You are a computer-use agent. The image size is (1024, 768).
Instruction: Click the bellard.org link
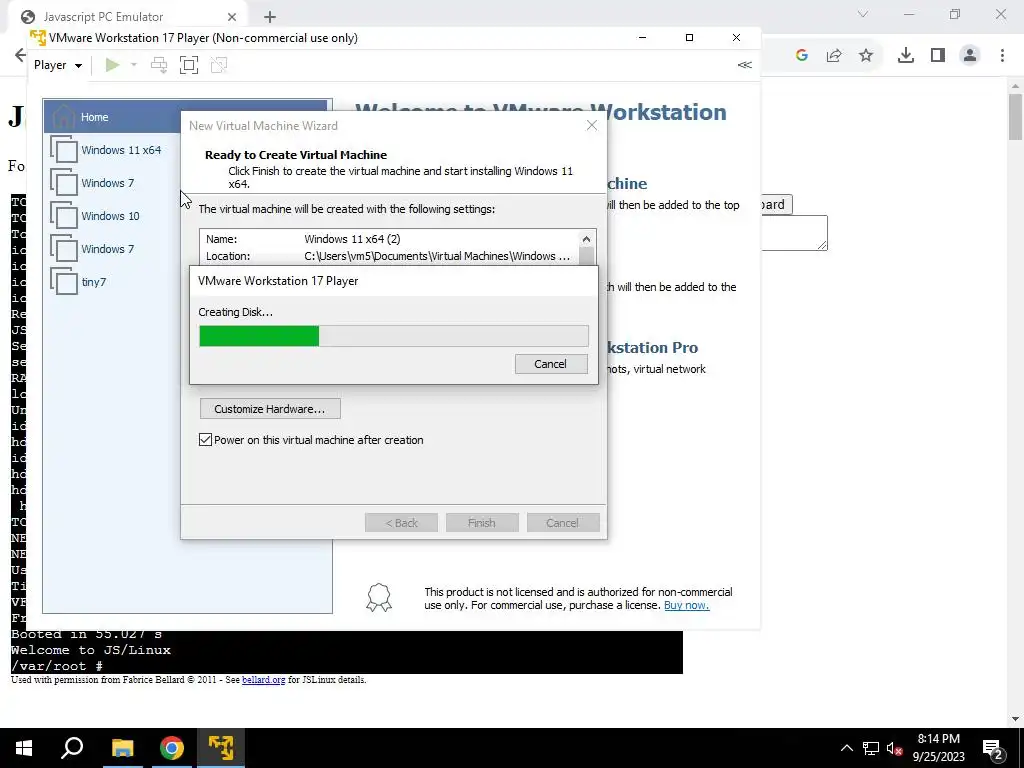264,680
